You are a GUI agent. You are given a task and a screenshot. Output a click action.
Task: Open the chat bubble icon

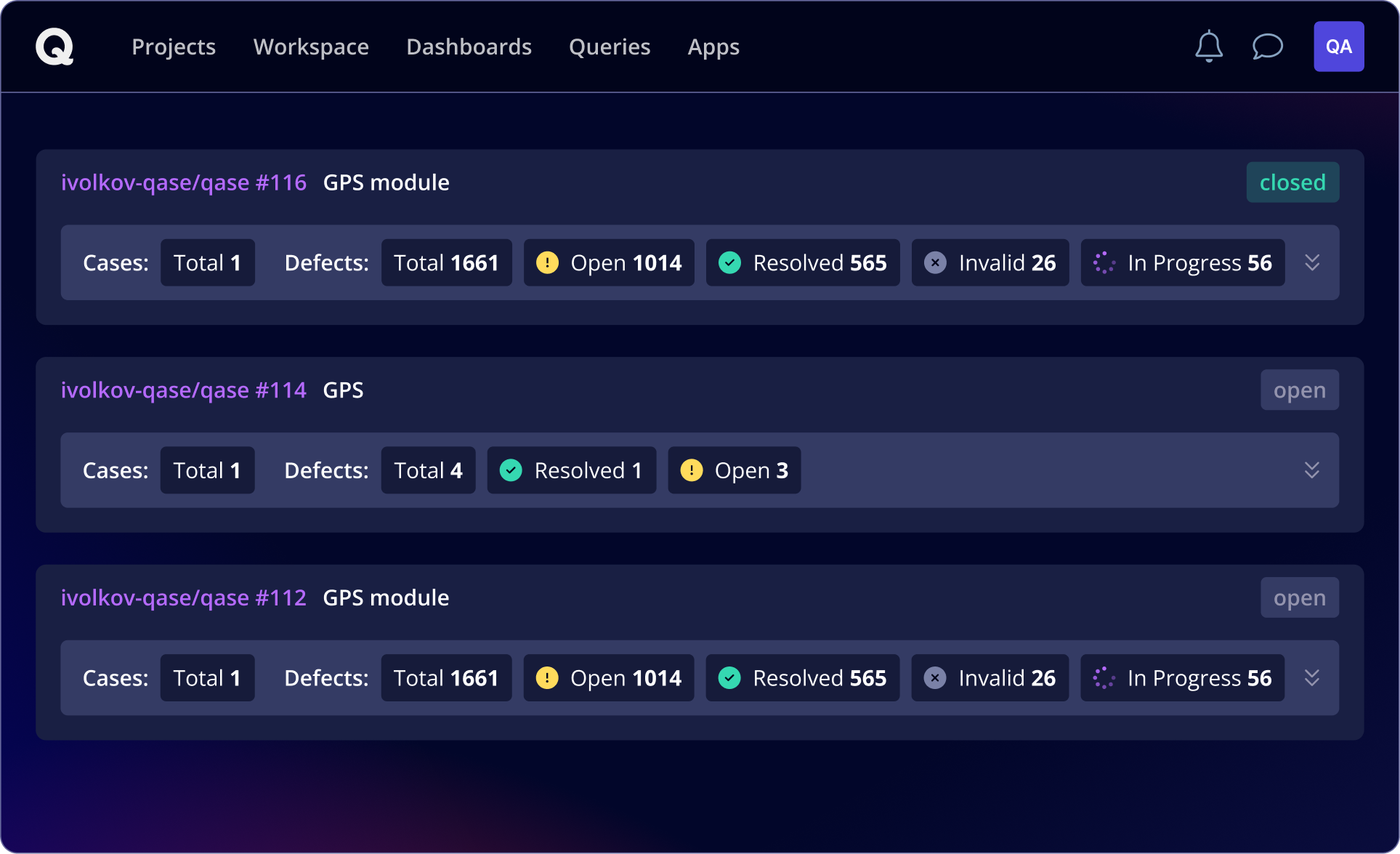(x=1267, y=47)
